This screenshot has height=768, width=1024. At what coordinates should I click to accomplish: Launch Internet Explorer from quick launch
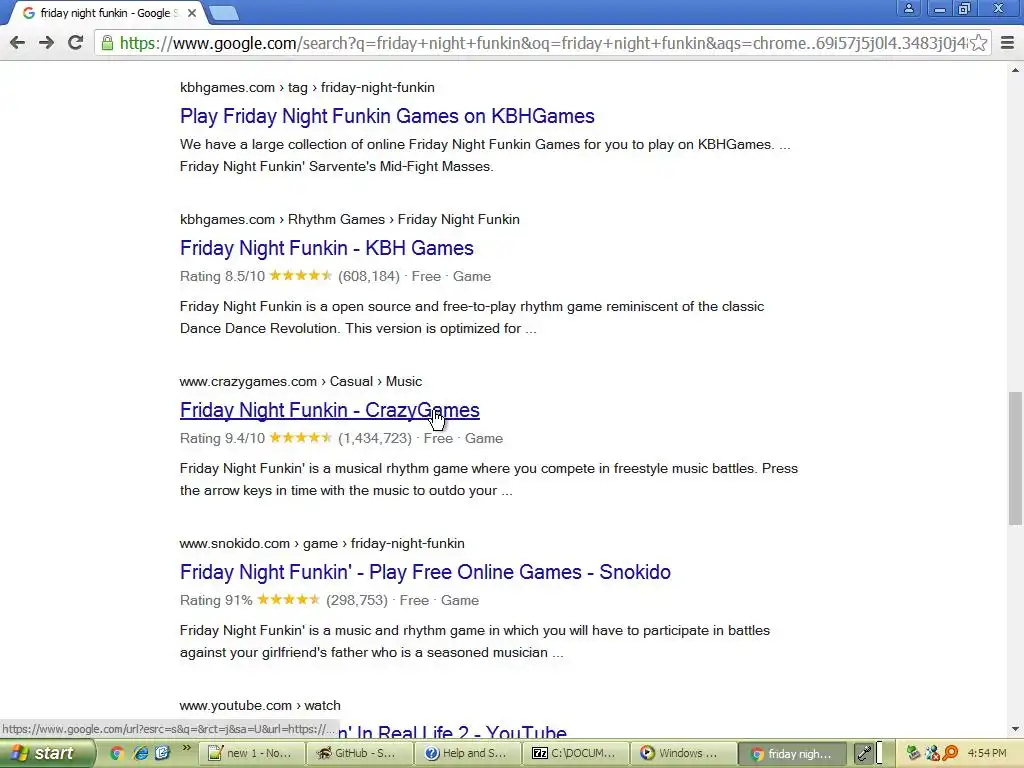[x=140, y=753]
